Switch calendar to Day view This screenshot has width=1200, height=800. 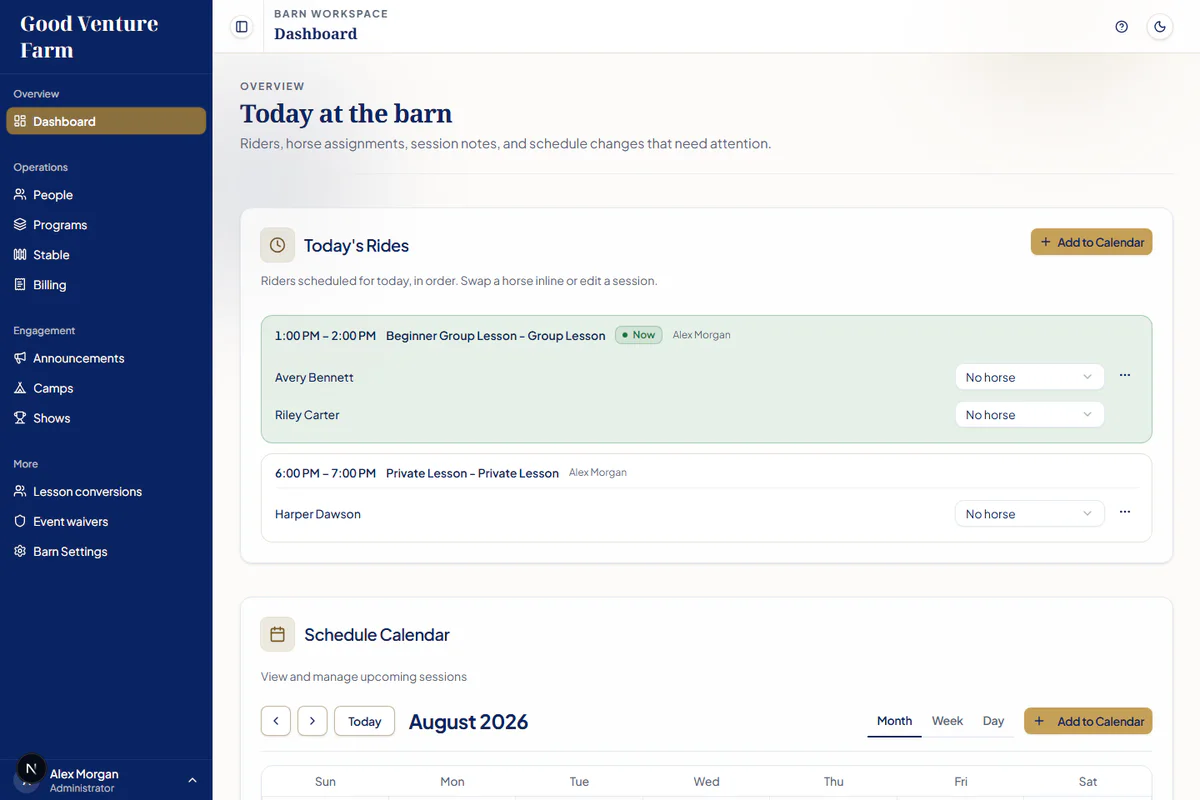coord(993,721)
